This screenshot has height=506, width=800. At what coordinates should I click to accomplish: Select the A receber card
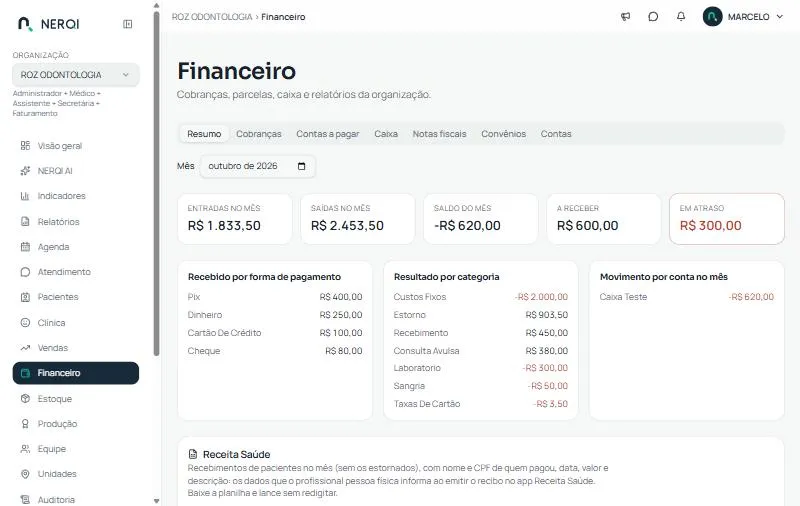pos(604,219)
